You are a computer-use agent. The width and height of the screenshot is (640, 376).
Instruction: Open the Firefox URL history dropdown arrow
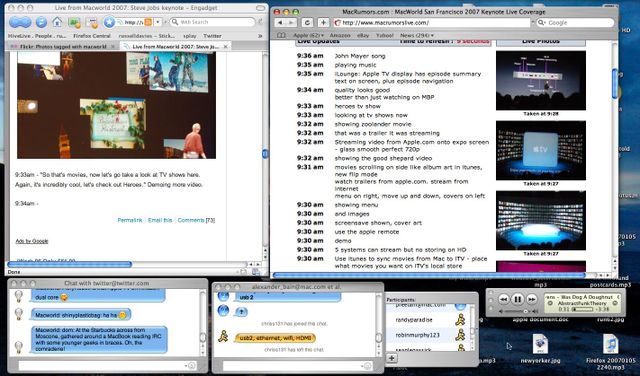(x=158, y=22)
